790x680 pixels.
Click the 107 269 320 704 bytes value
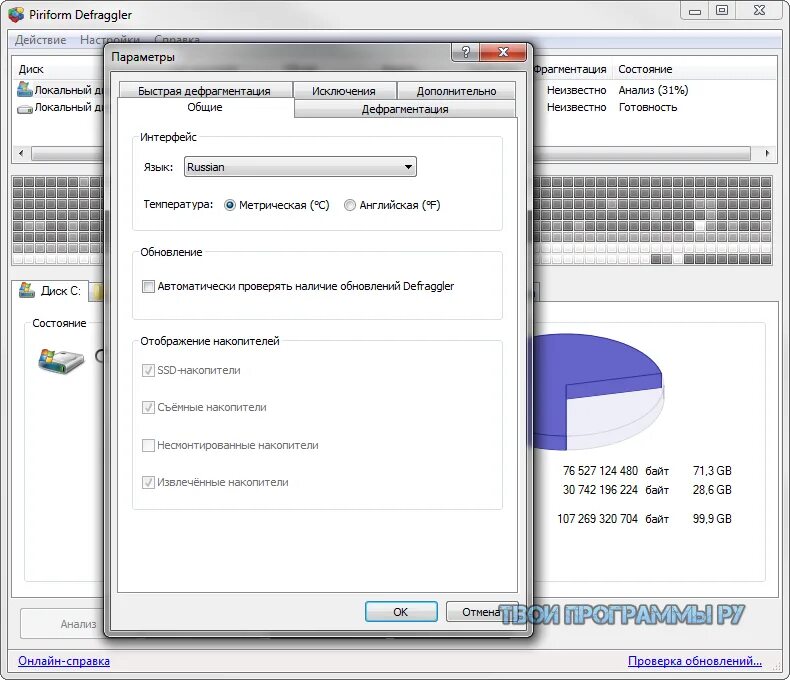click(x=598, y=518)
